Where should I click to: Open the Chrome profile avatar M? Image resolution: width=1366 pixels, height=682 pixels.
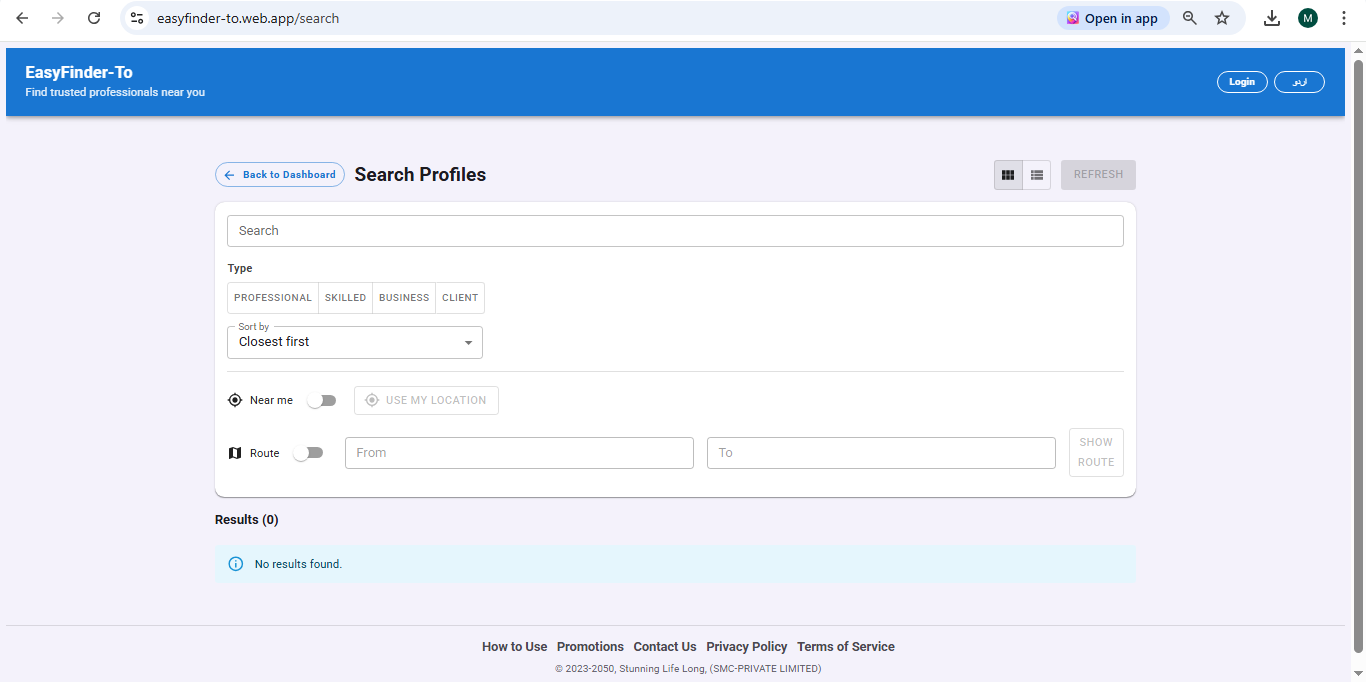point(1308,18)
